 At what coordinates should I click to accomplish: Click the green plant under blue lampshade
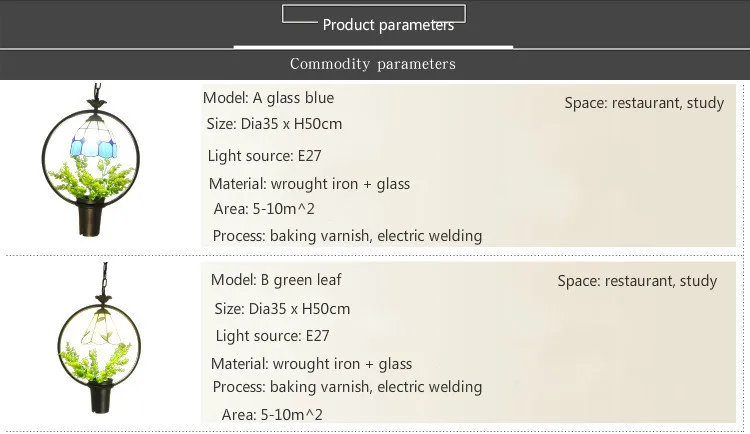(95, 185)
